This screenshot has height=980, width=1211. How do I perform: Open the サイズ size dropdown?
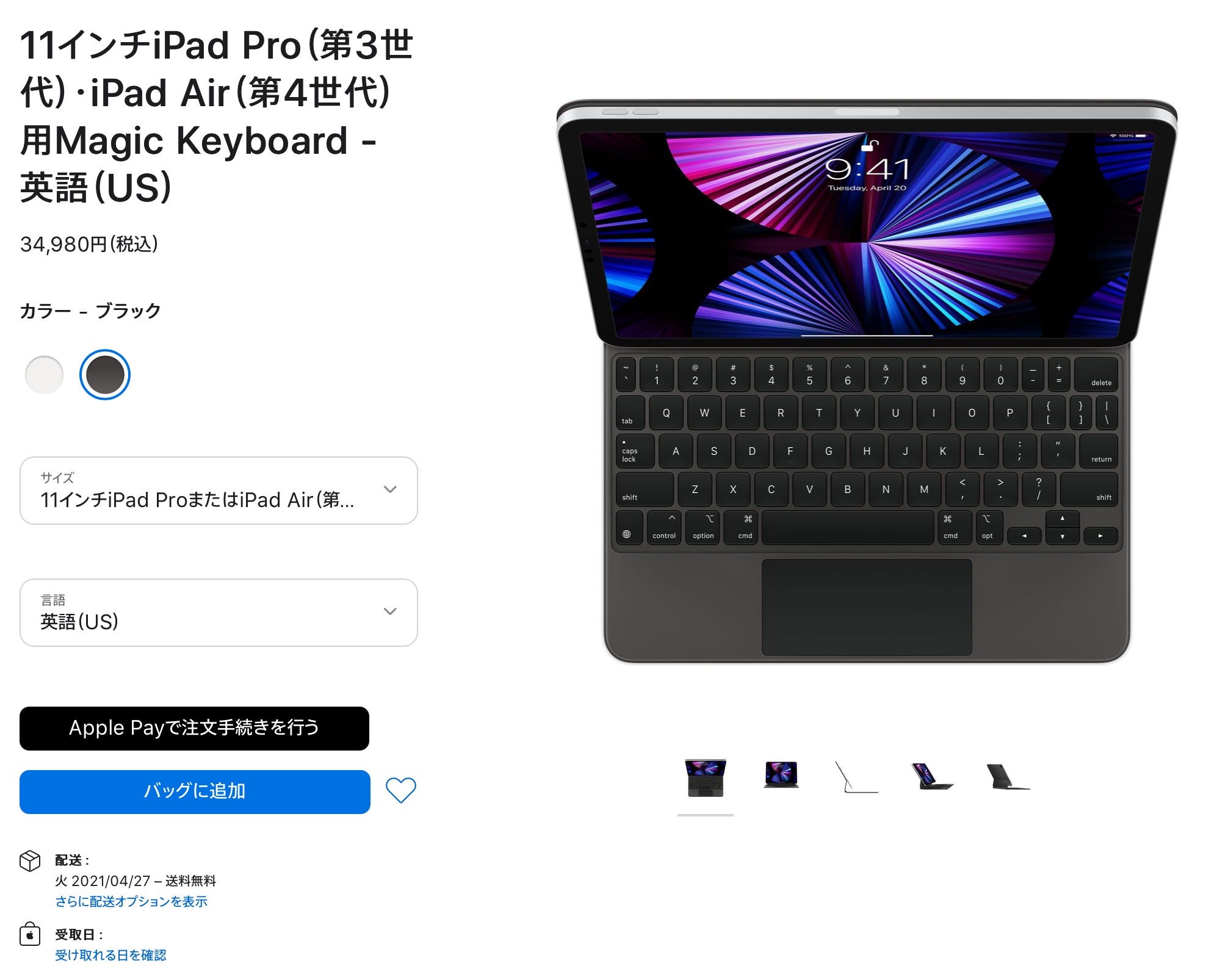coord(219,491)
